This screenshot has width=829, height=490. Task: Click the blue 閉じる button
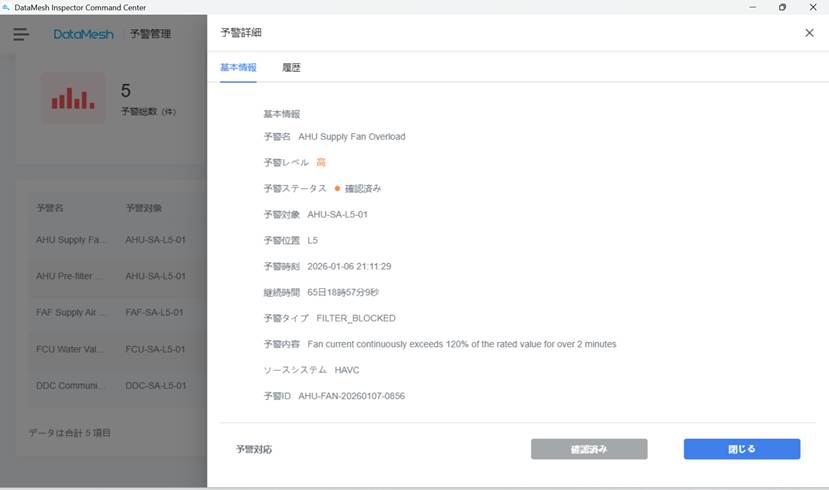(741, 449)
